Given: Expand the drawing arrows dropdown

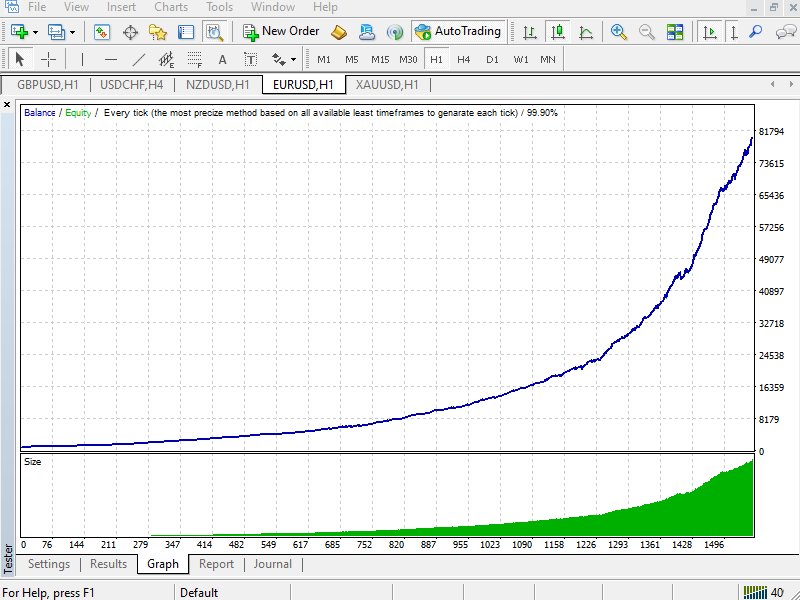Looking at the screenshot, I should tap(292, 59).
